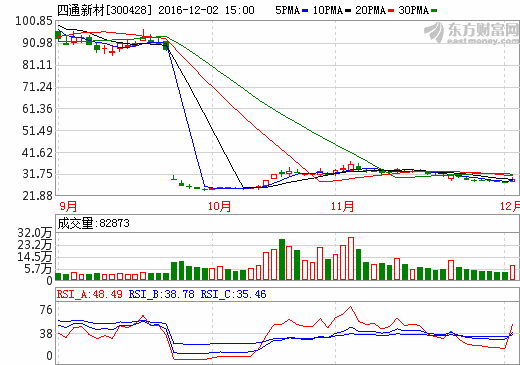
Task: Click the tallest red volume bar in November
Action: pos(351,258)
